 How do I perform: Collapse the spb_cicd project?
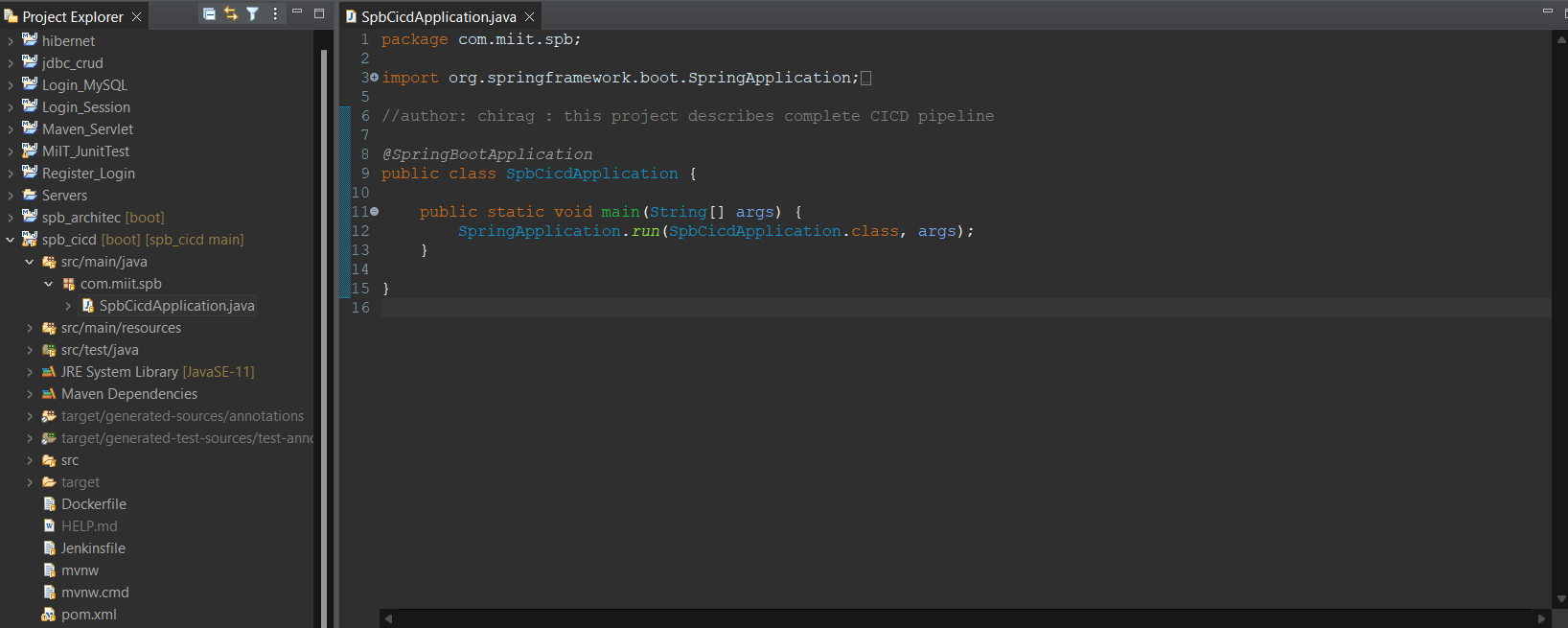pos(11,240)
